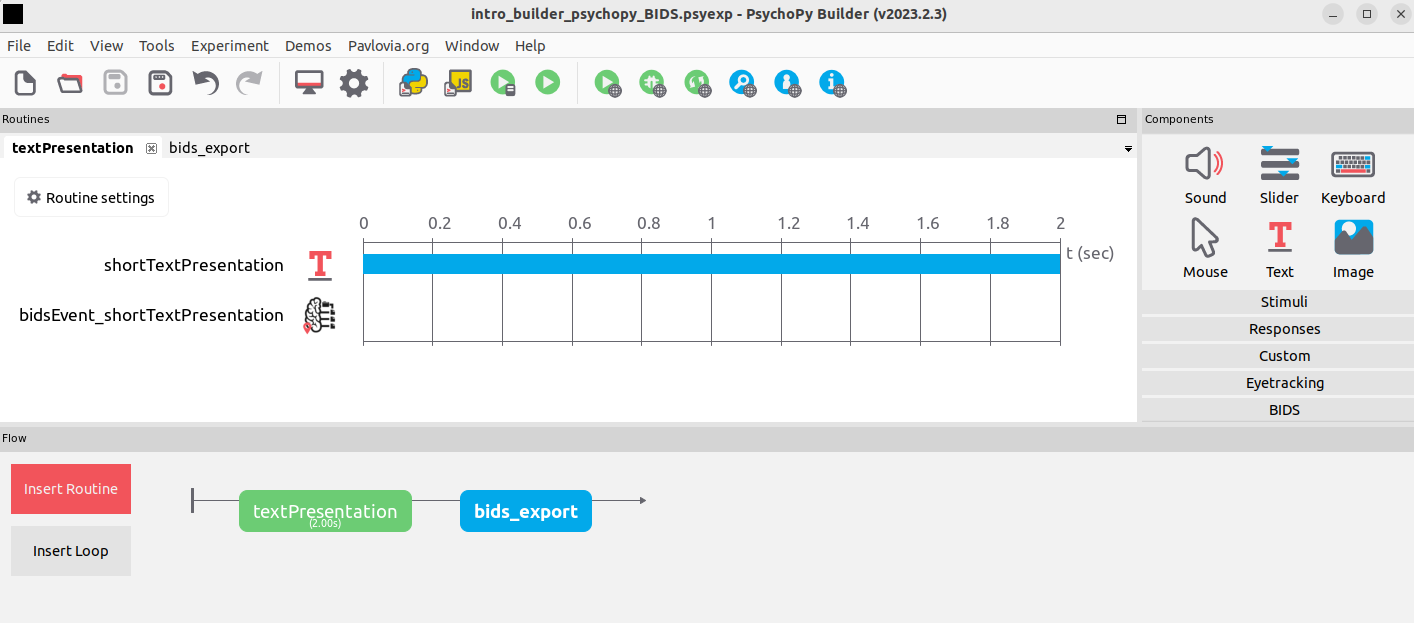This screenshot has height=623, width=1414.
Task: Expand the Eyetracking components section
Action: point(1284,383)
